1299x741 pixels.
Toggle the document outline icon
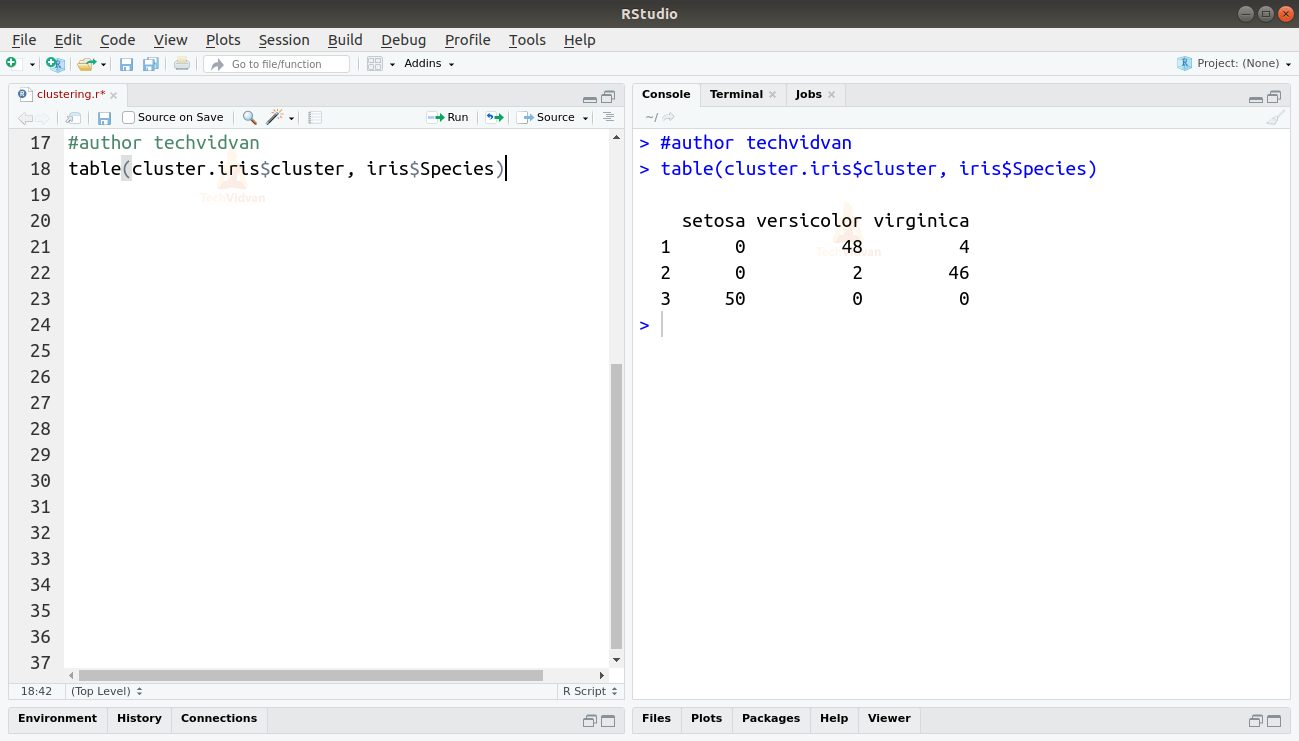pyautogui.click(x=608, y=117)
